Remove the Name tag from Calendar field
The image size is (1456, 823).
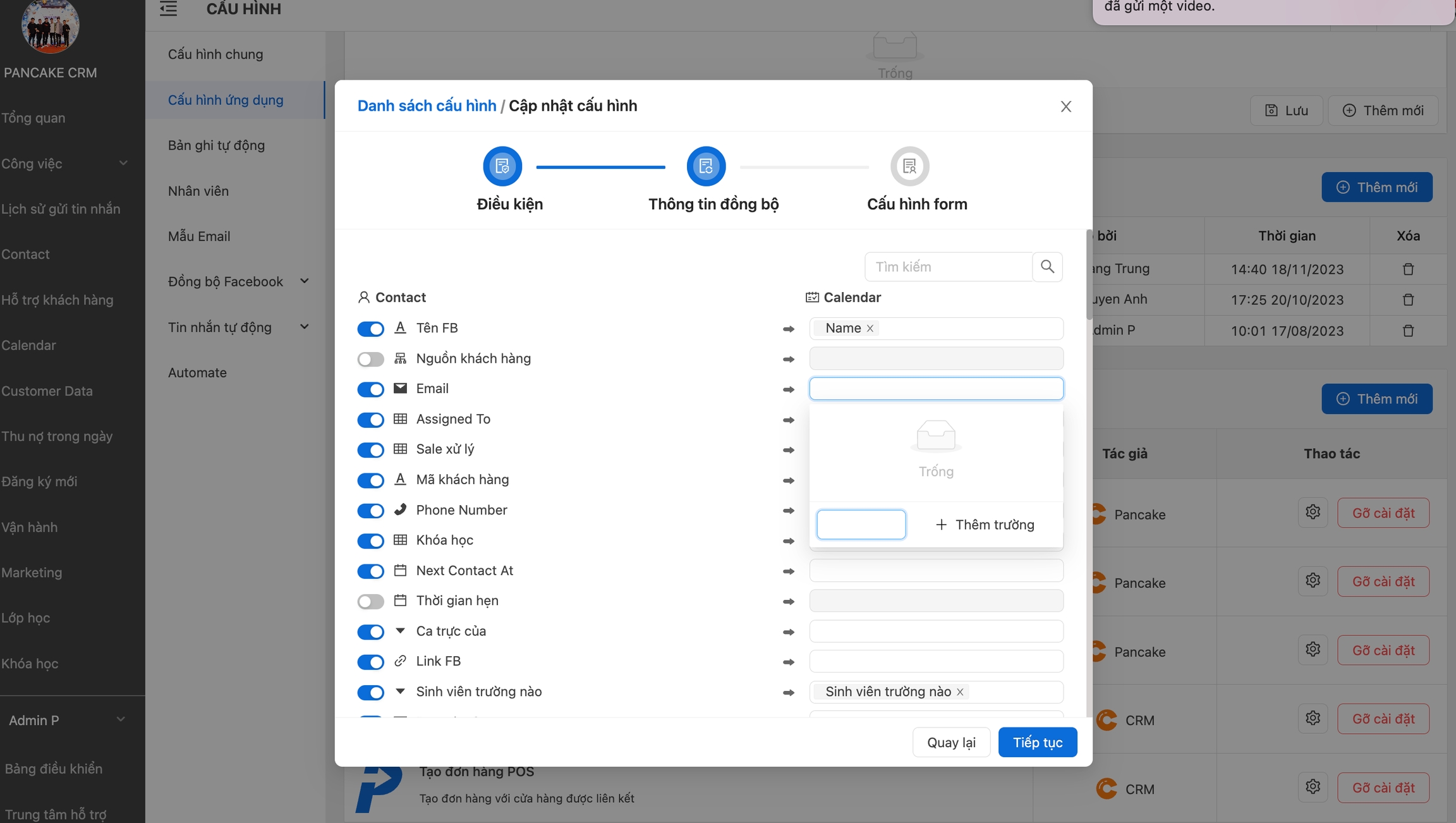[x=870, y=329]
